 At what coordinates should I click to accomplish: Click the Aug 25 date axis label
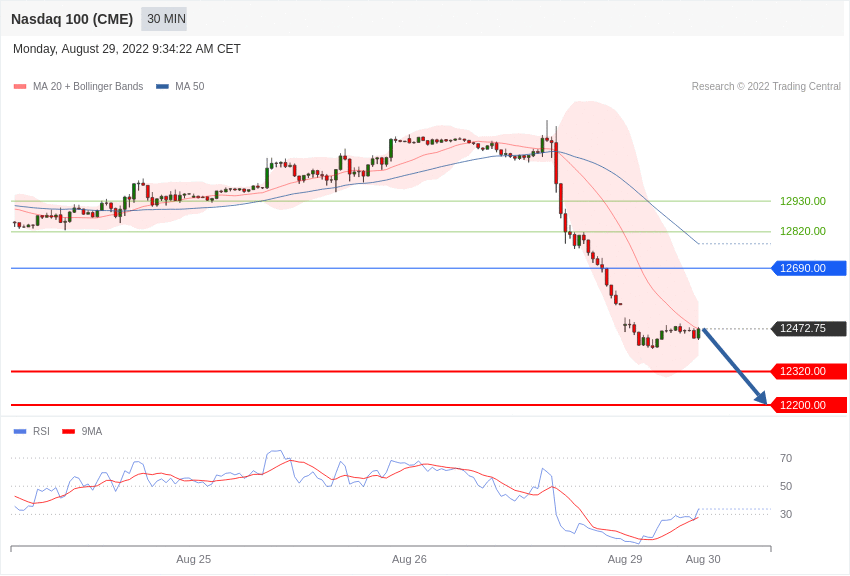click(194, 559)
